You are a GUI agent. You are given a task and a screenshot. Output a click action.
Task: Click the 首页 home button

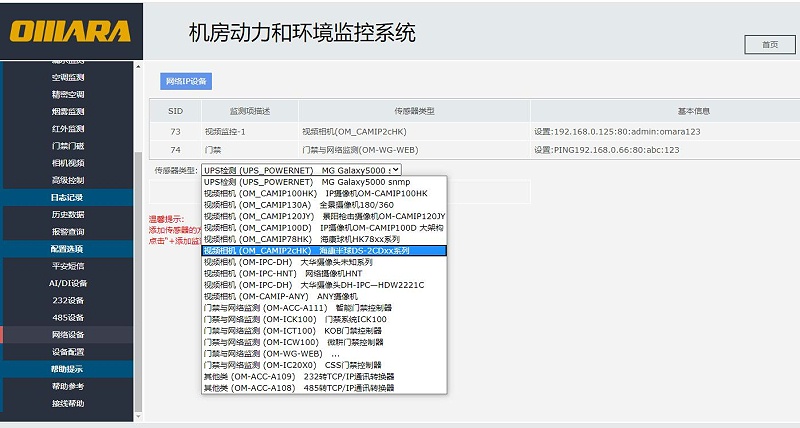pos(769,44)
